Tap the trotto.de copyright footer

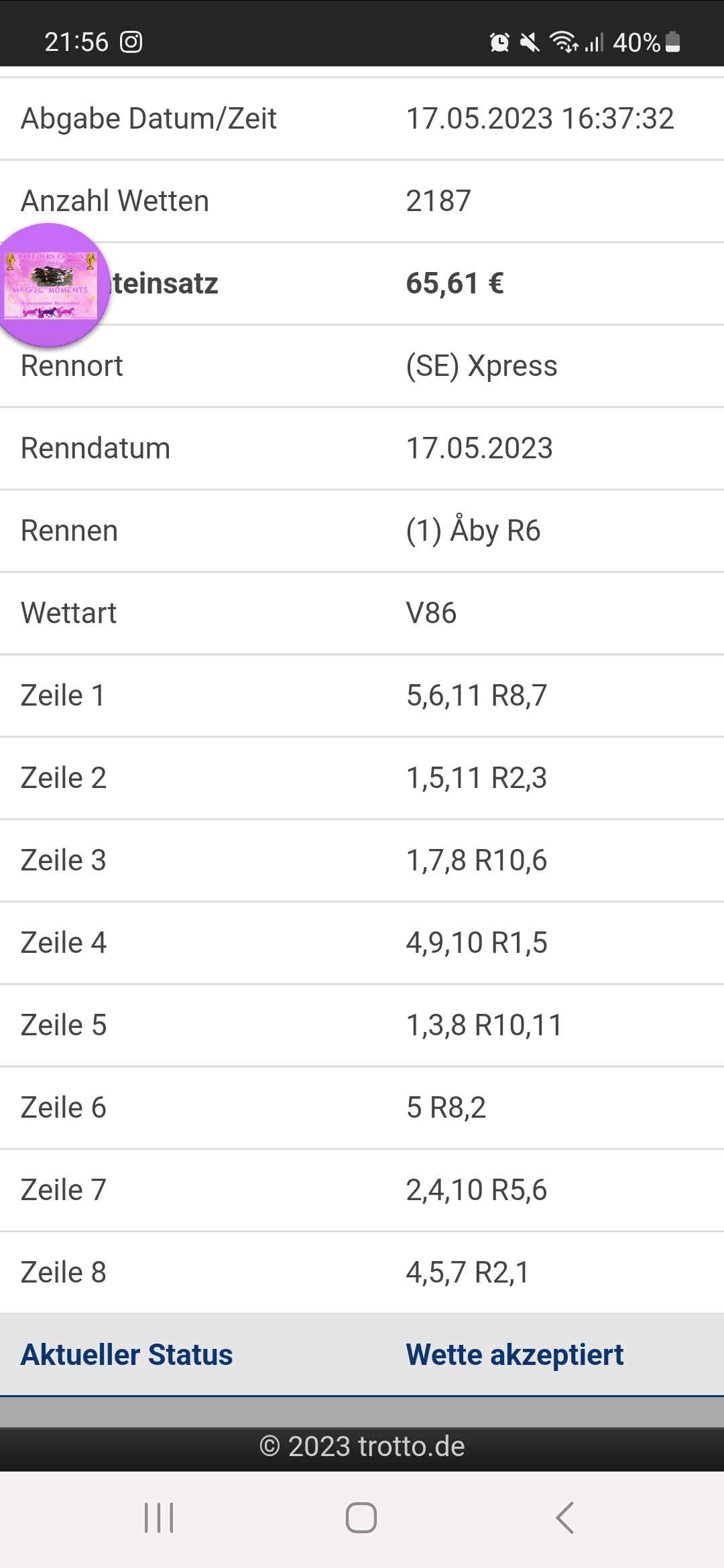click(x=362, y=1446)
